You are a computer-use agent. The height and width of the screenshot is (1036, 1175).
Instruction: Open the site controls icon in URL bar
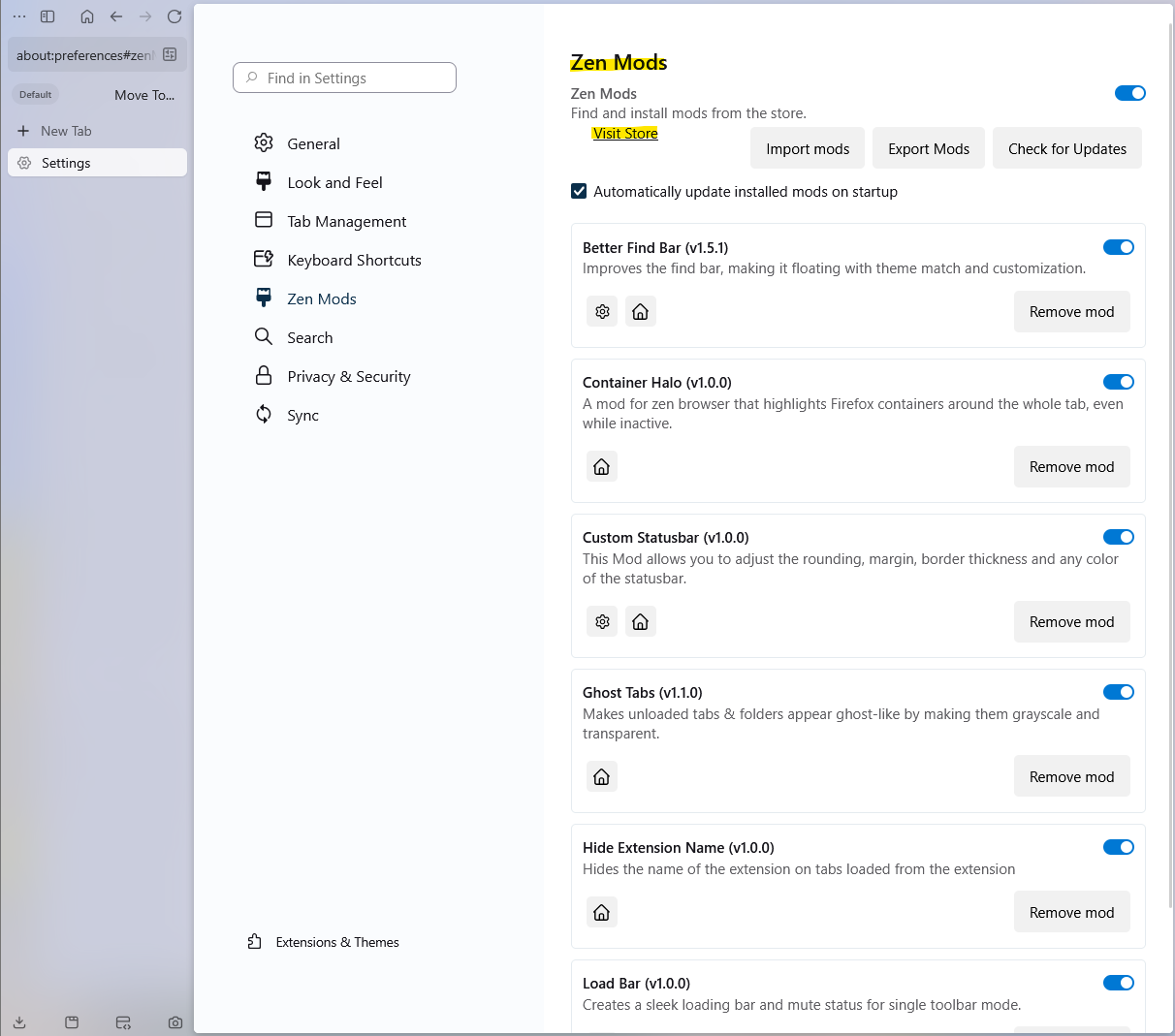coord(170,54)
